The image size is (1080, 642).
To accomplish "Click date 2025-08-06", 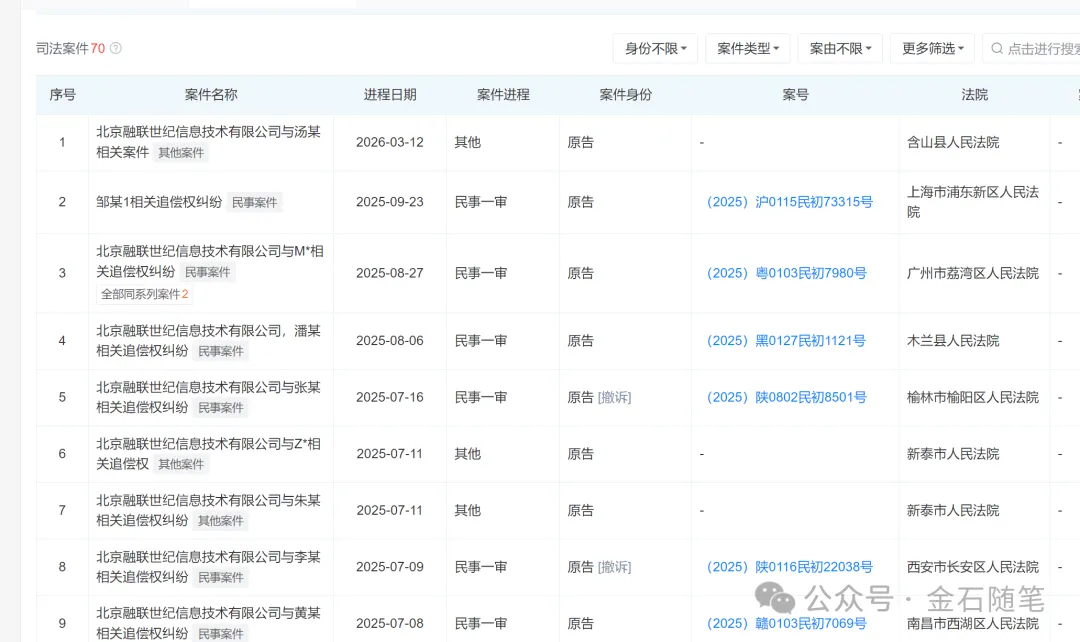I will tap(390, 340).
